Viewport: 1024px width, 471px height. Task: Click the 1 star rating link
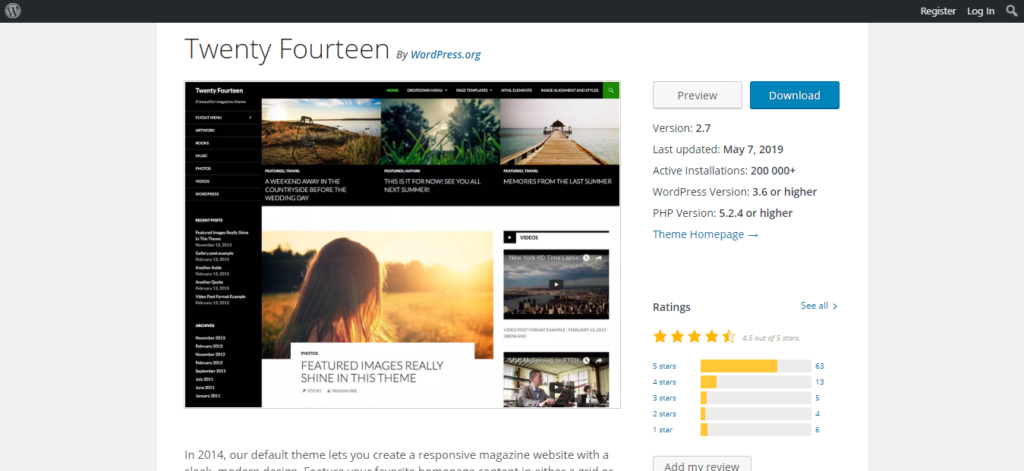pos(662,430)
